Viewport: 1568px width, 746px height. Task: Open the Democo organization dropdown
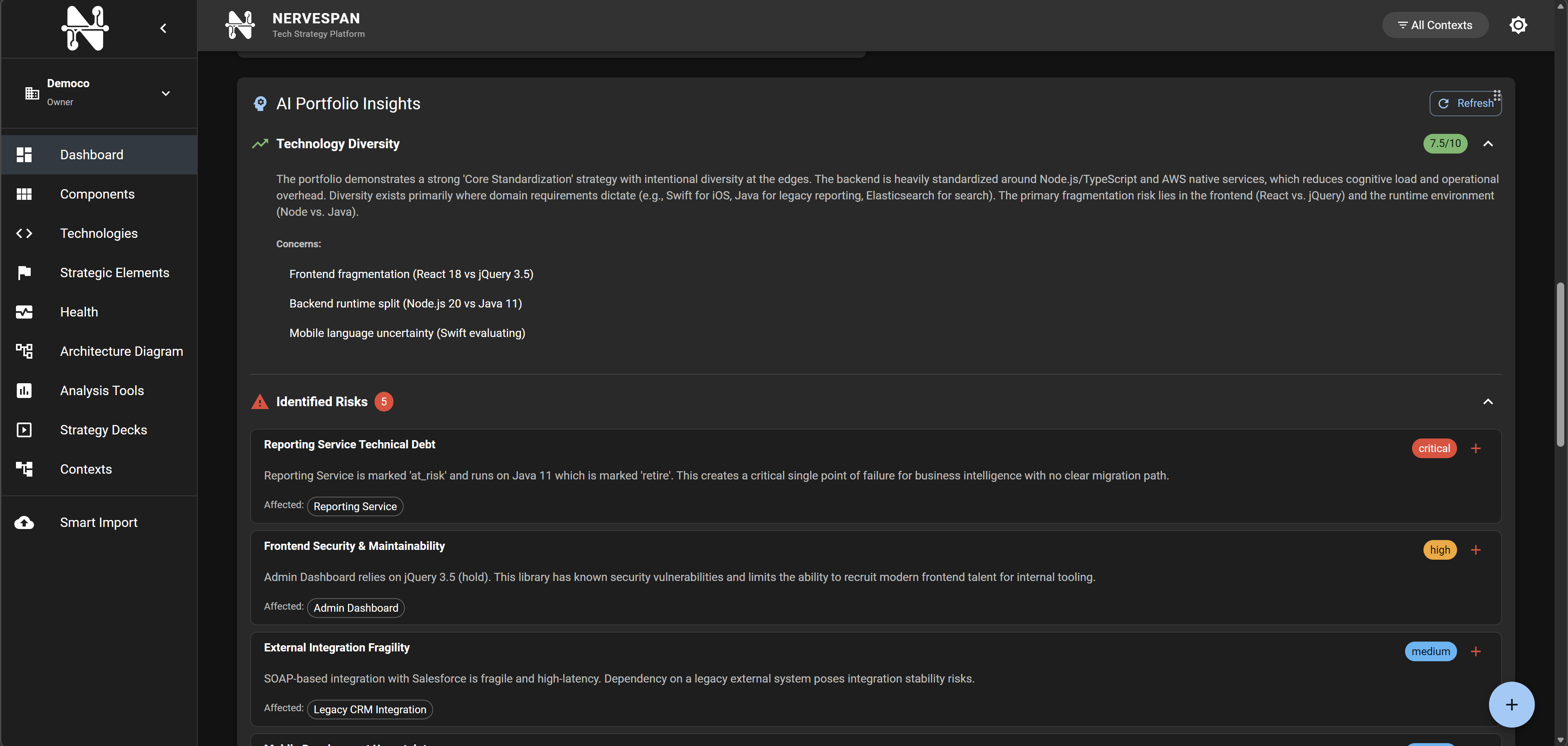click(x=165, y=93)
